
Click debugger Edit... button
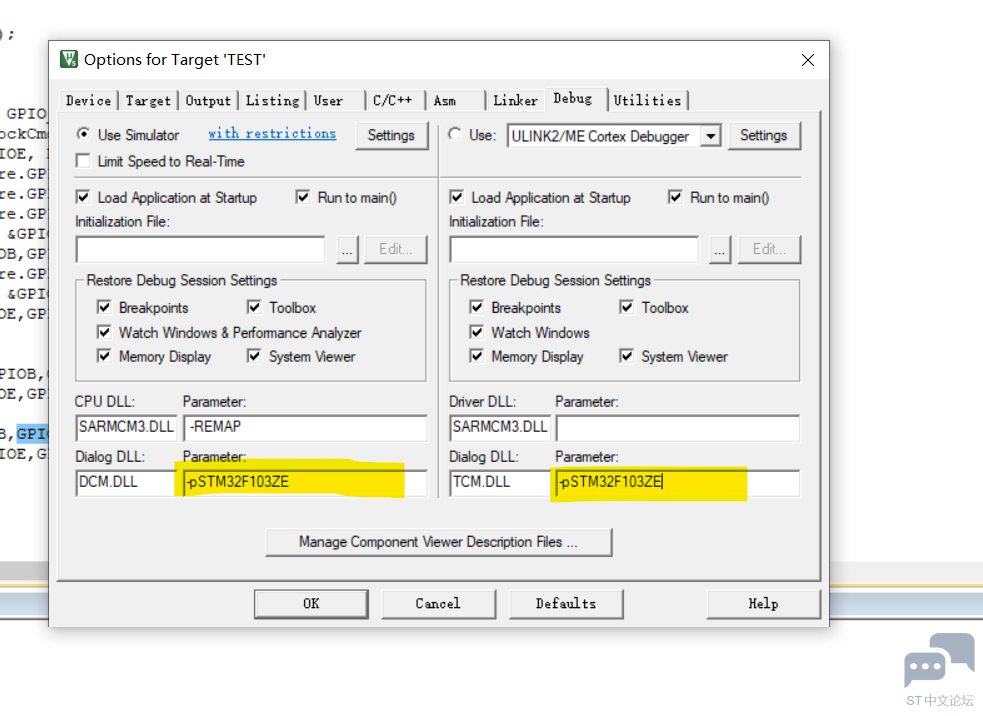point(769,250)
